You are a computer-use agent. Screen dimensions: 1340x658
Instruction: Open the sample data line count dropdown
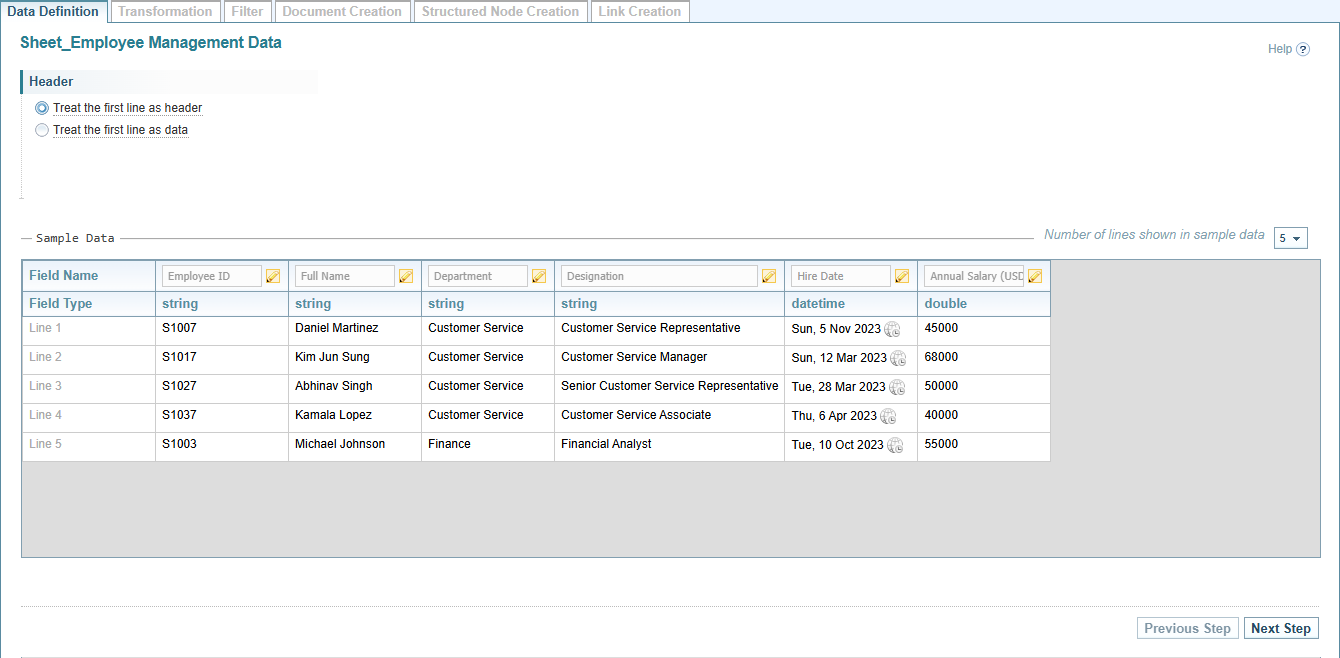tap(1290, 238)
